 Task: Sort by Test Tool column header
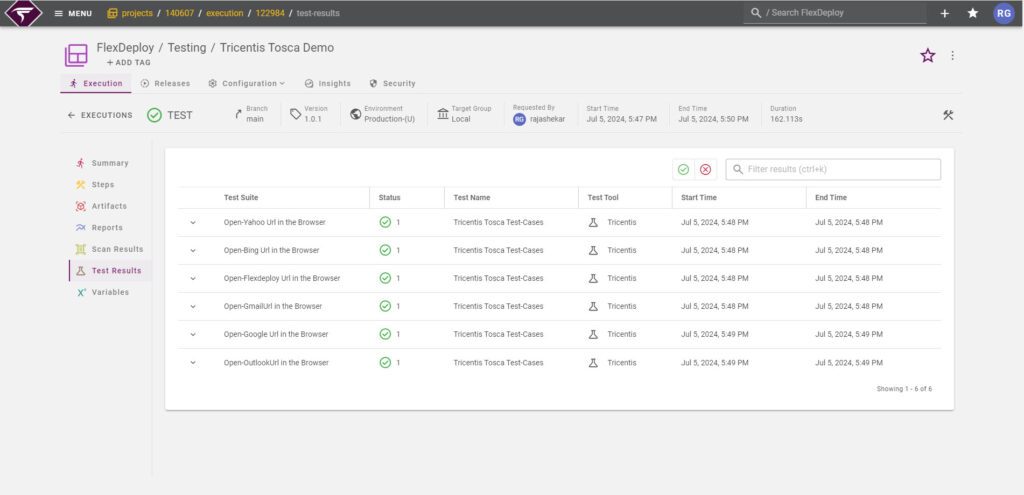(603, 197)
